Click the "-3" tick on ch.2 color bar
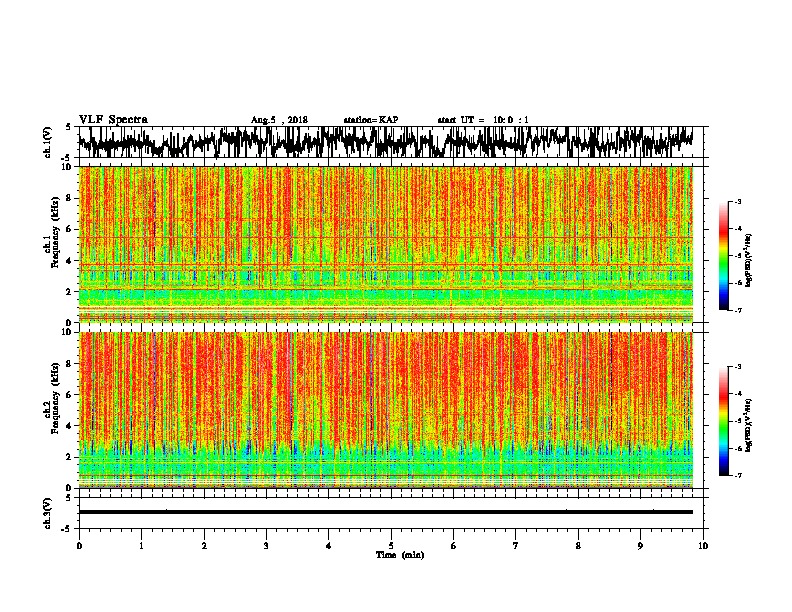The image size is (792, 612). 737,367
